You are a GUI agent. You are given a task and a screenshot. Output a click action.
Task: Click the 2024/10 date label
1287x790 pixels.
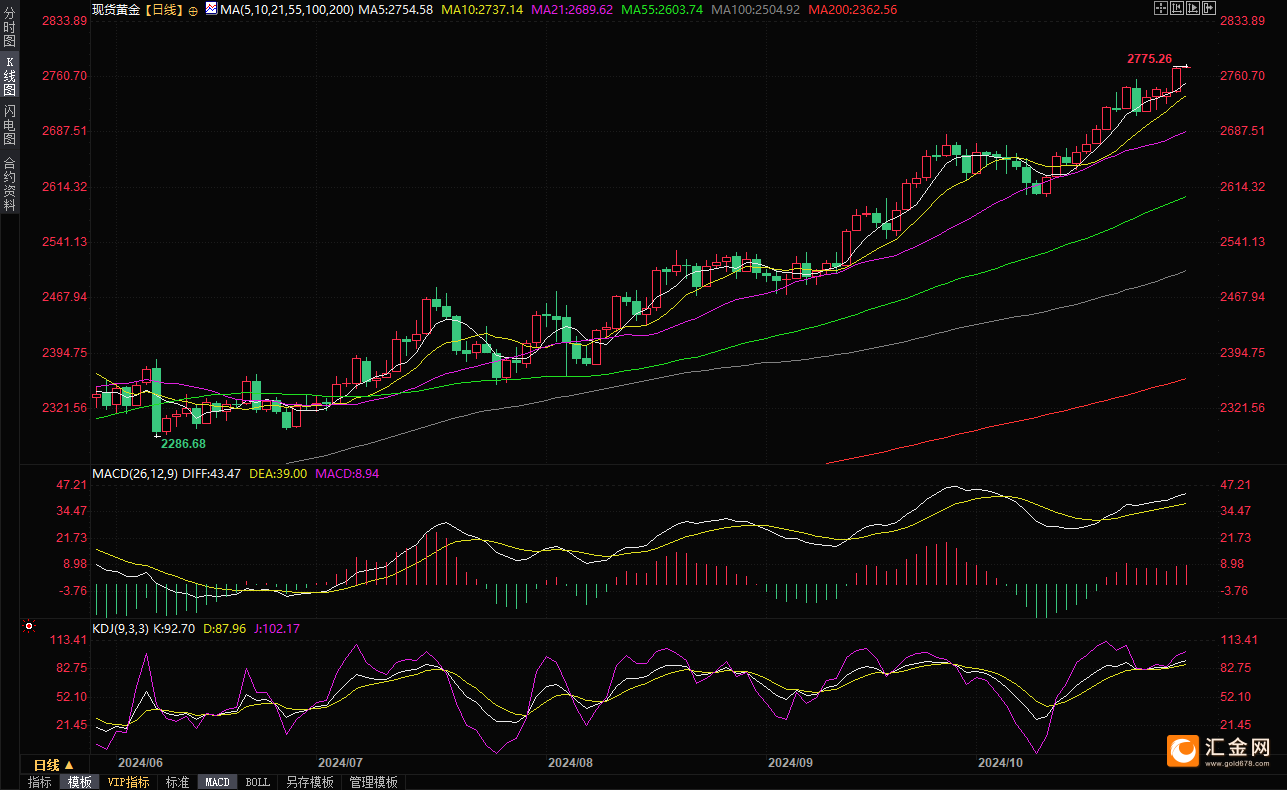1001,762
